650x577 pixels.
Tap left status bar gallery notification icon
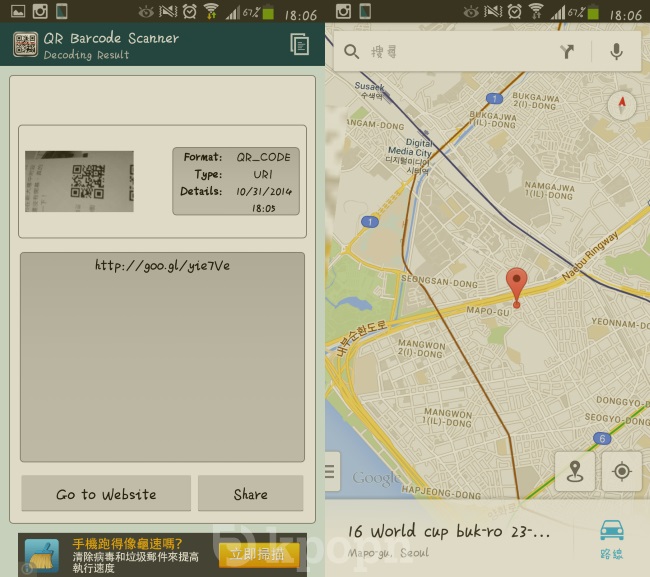17,11
